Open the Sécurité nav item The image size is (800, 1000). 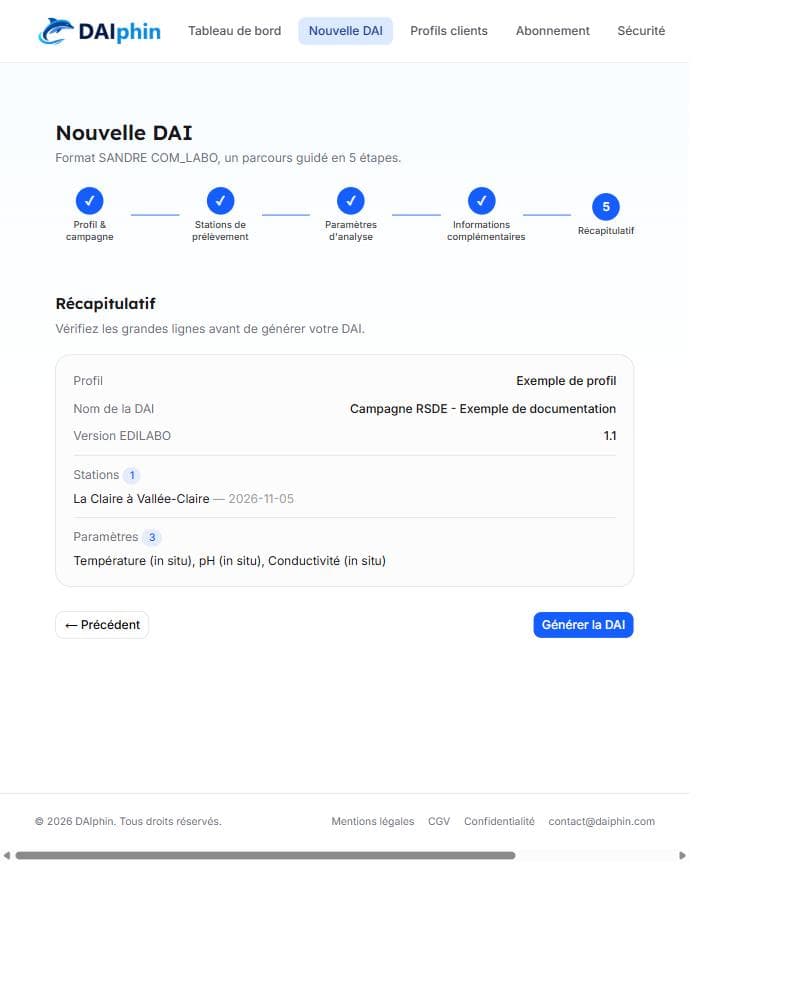pyautogui.click(x=641, y=31)
